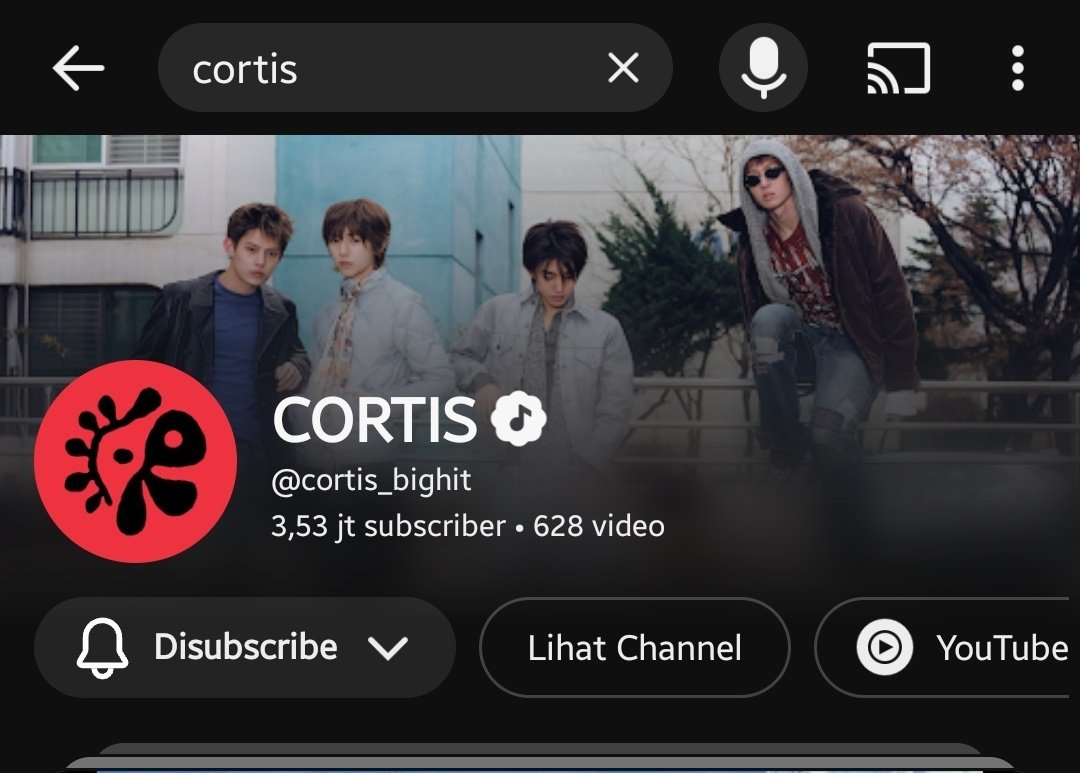
Task: Tap the CORTIS channel name
Action: click(375, 419)
